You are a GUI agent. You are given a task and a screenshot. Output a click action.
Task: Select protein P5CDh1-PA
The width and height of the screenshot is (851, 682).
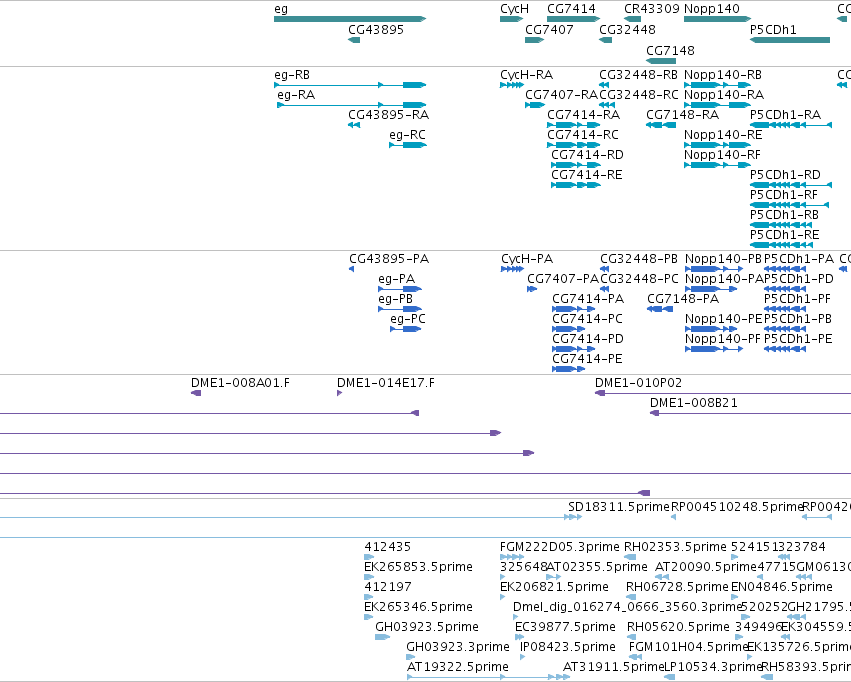pos(785,269)
